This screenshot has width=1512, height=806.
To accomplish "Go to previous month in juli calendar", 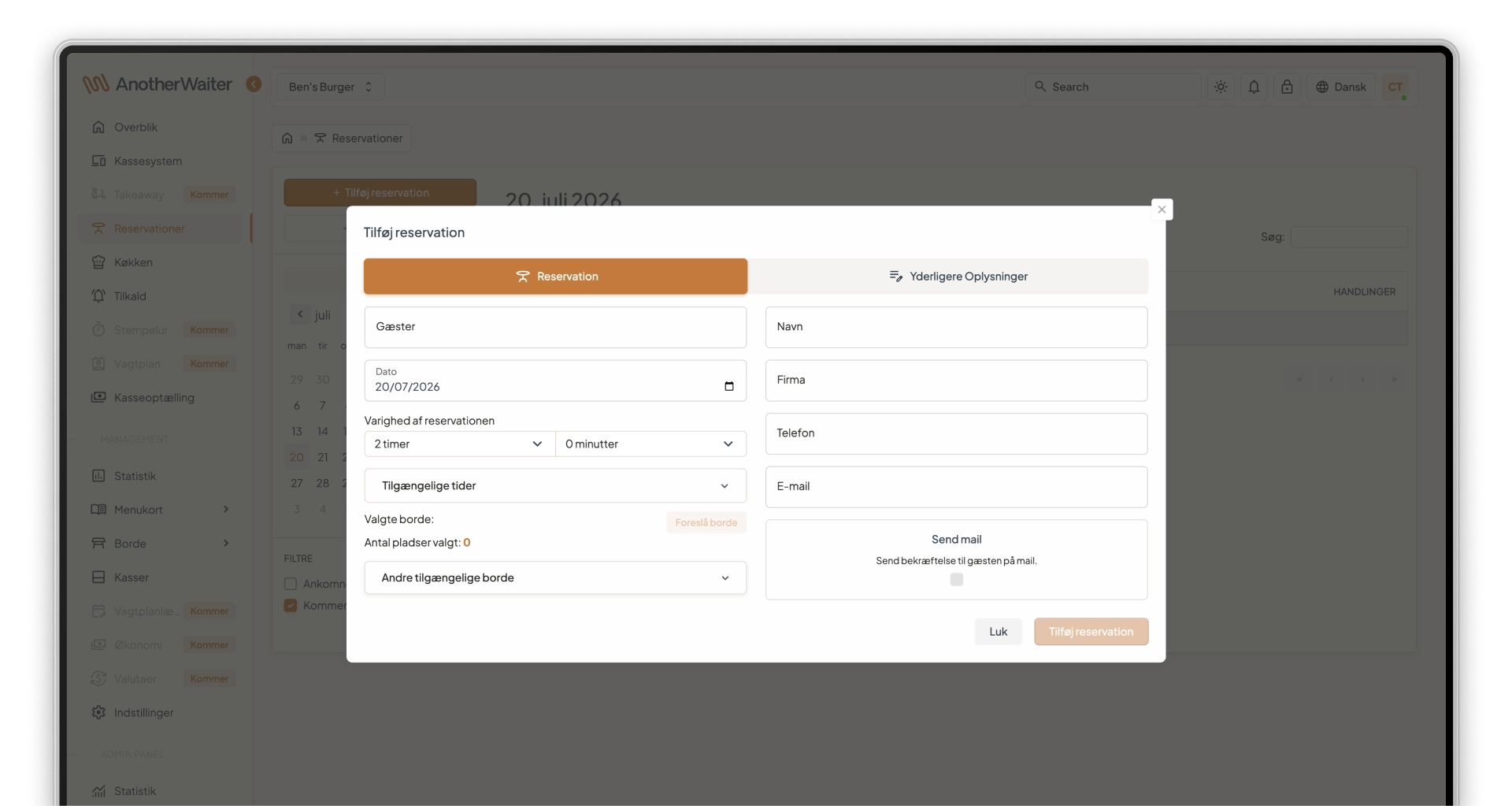I will (300, 314).
